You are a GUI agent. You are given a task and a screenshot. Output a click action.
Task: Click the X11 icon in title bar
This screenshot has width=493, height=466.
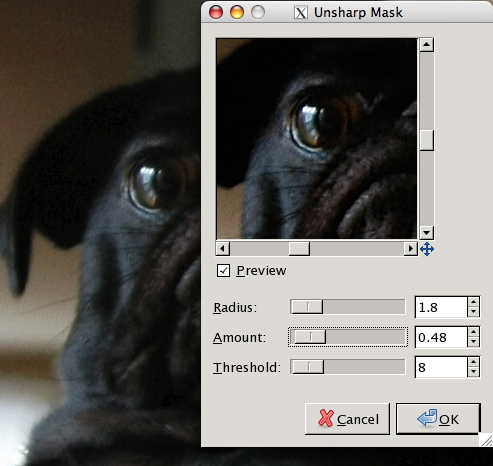point(301,13)
